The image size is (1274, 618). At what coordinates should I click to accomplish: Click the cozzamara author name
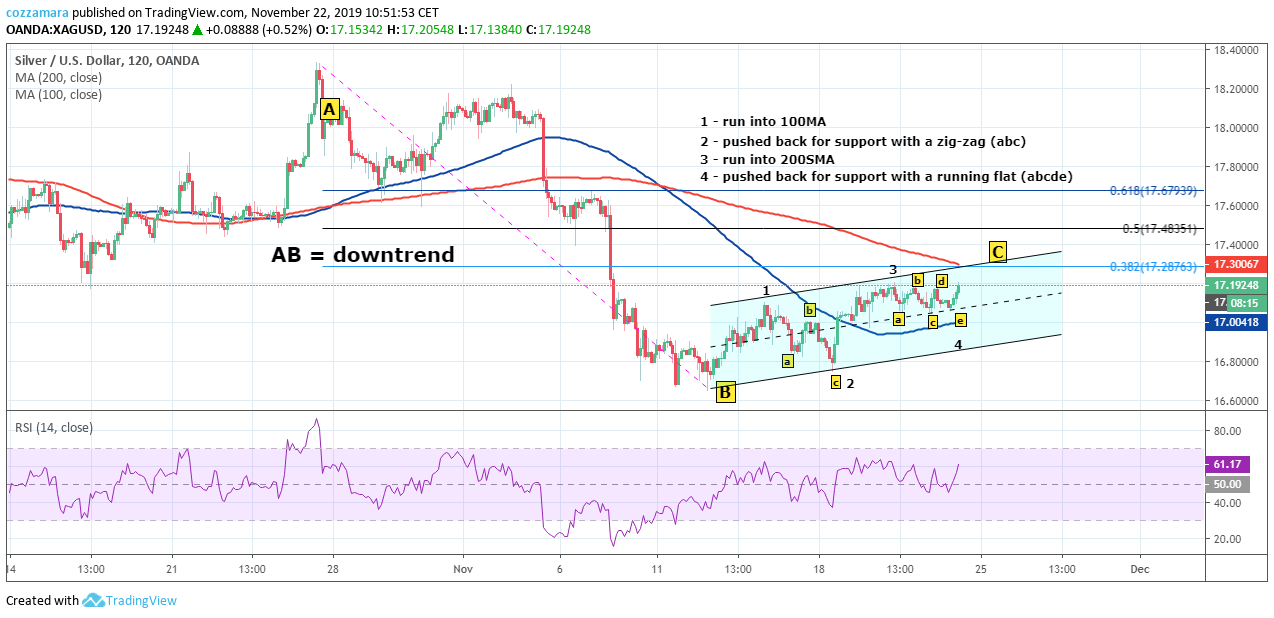click(38, 13)
